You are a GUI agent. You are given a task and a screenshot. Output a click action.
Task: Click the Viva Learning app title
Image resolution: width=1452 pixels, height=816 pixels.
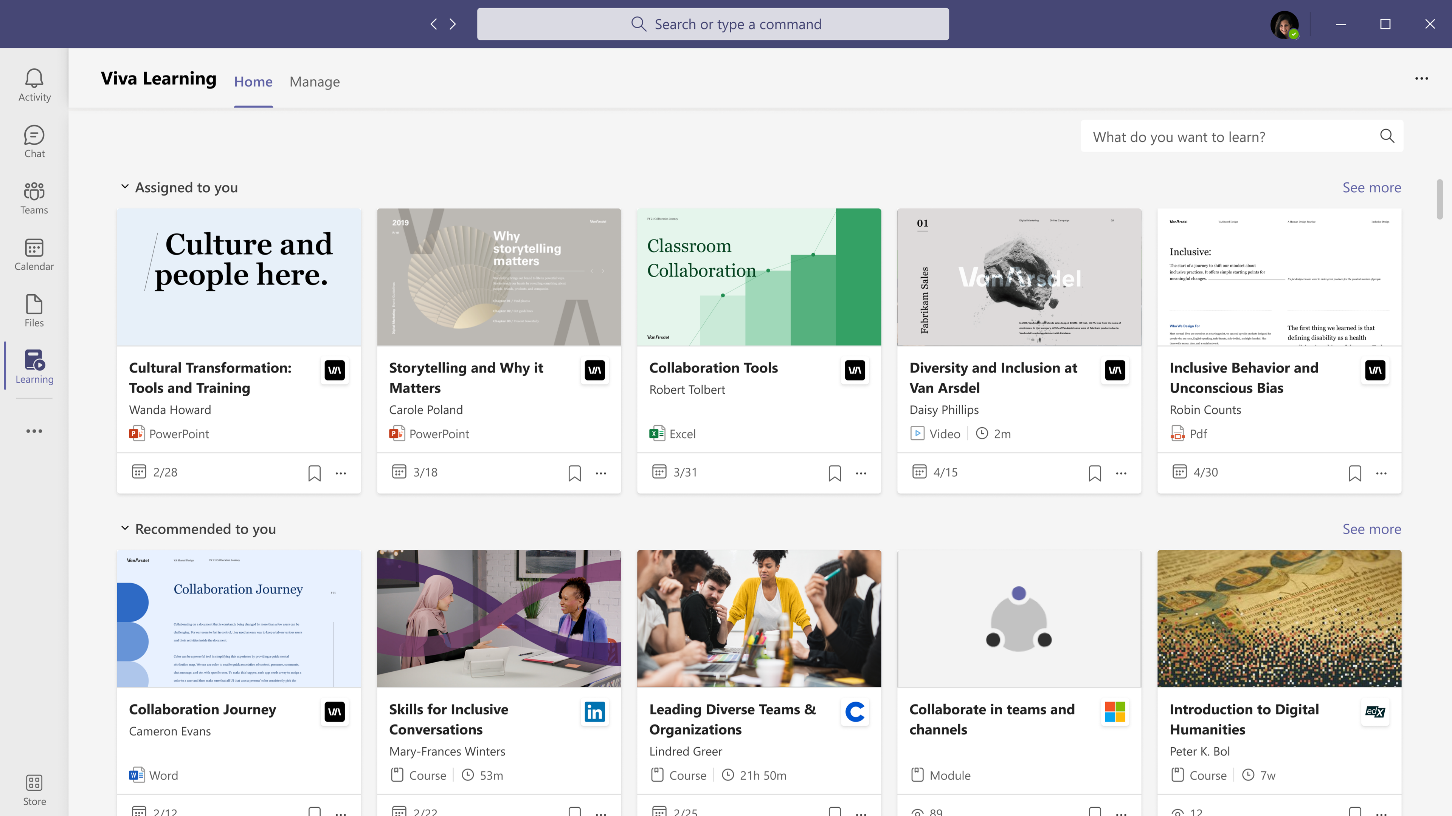pos(159,79)
